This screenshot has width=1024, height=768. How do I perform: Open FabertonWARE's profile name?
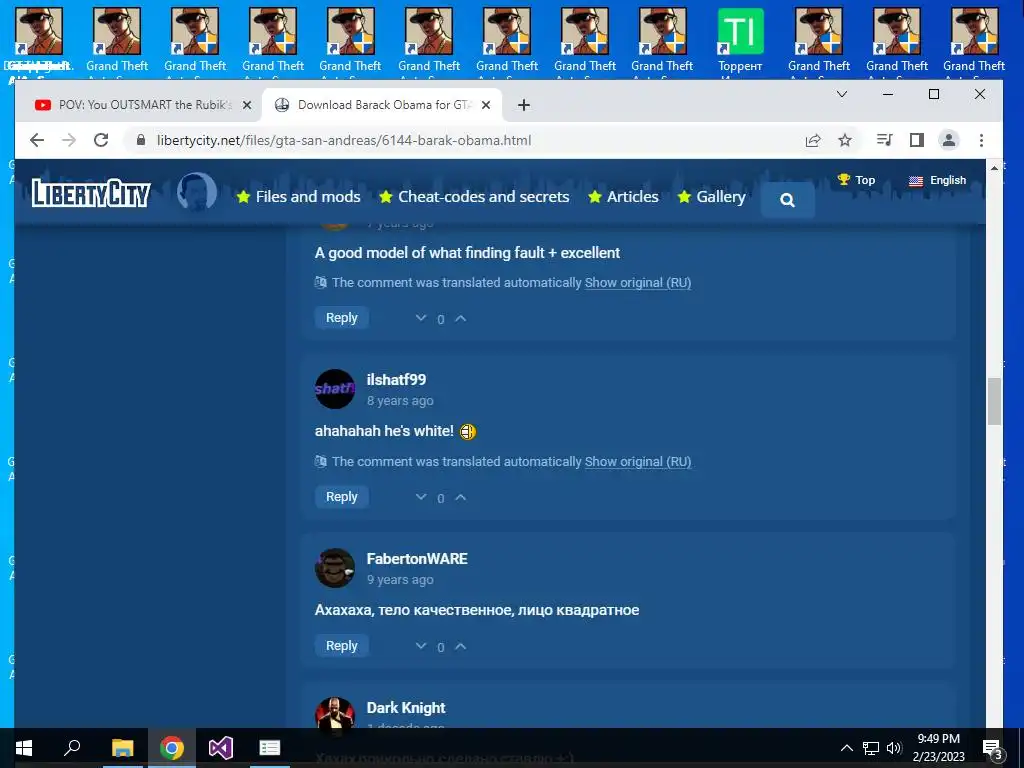tap(417, 559)
